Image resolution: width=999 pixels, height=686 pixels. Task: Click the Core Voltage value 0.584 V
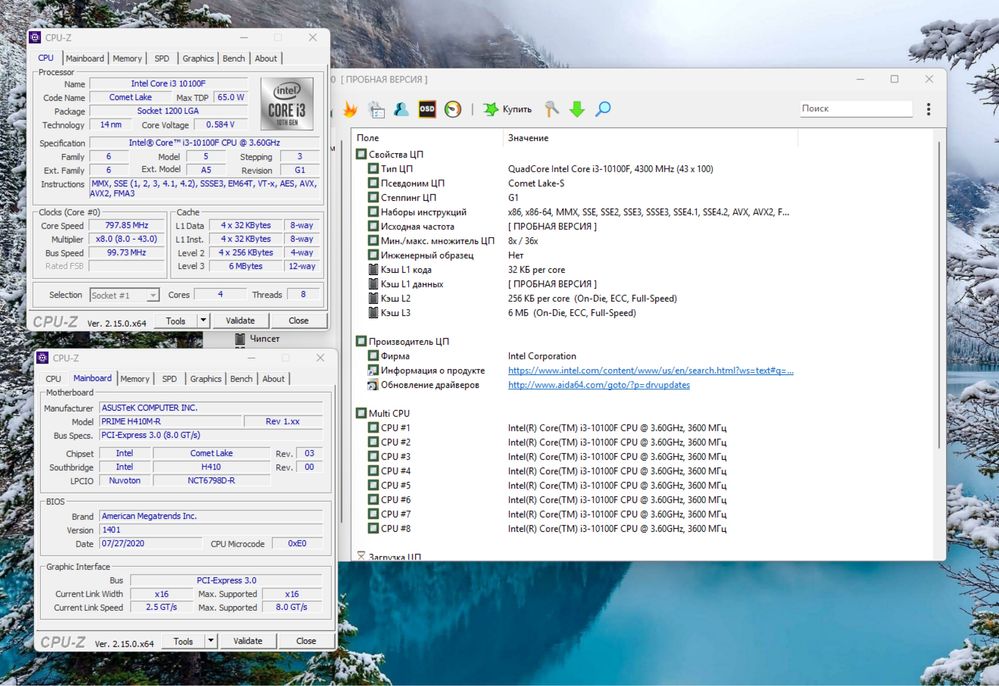coord(220,124)
